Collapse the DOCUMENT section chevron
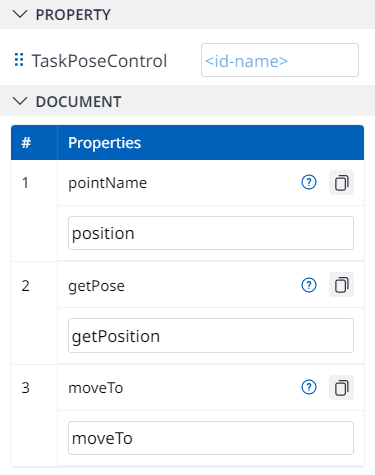Viewport: 375px width, 475px height. pos(20,101)
